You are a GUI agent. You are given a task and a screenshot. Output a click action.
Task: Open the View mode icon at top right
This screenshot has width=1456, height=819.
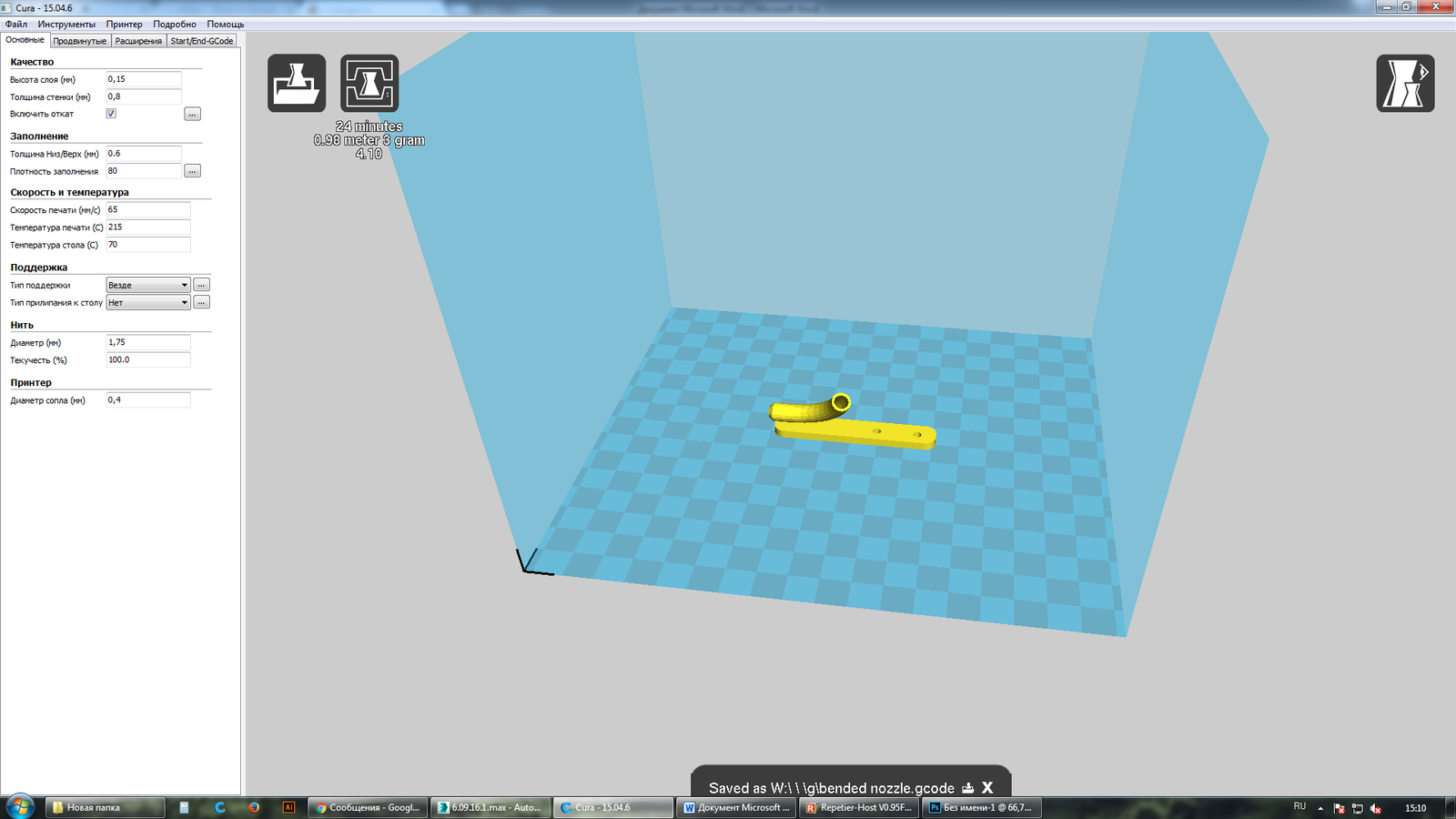point(1405,83)
